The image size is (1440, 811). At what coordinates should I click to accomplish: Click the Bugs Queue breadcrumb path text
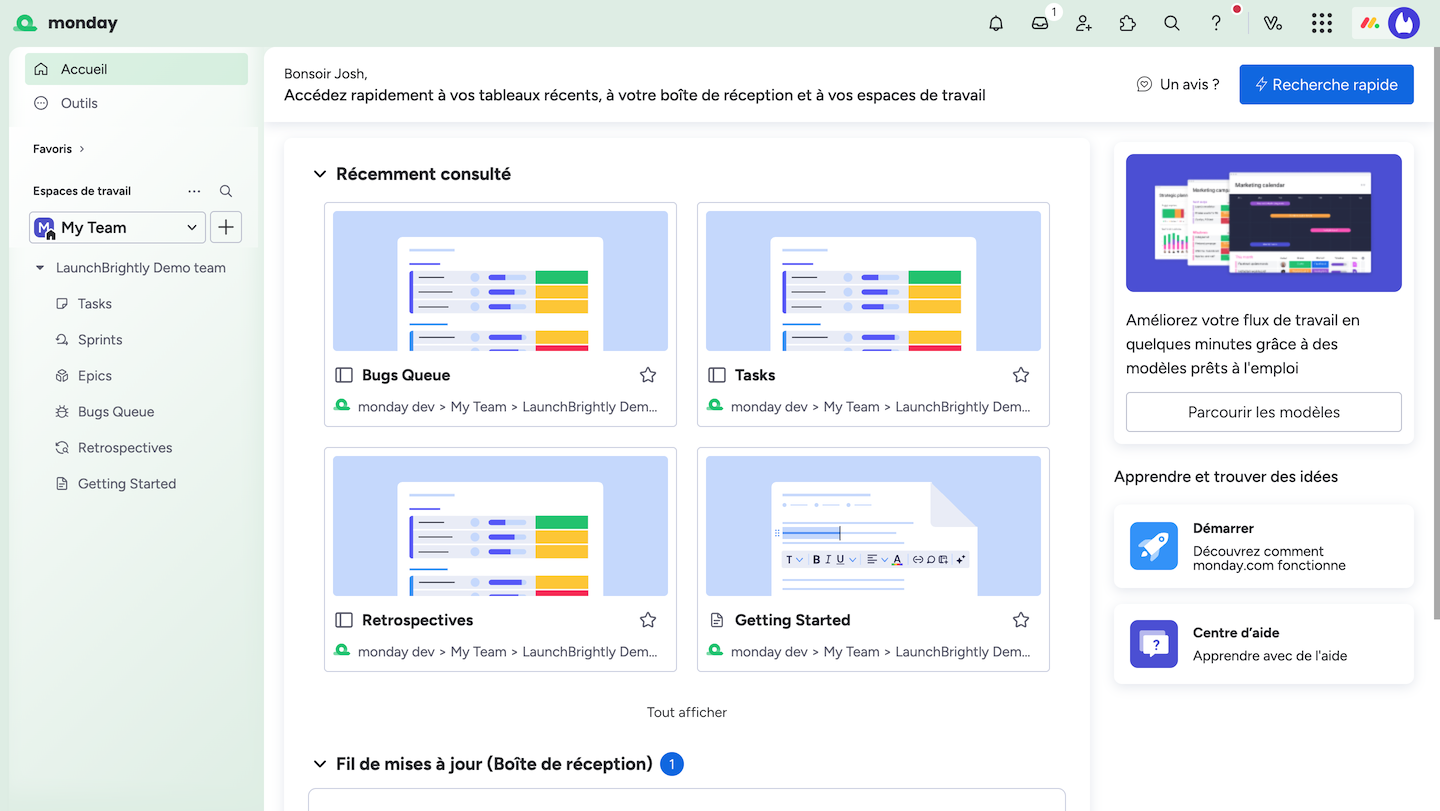coord(508,407)
